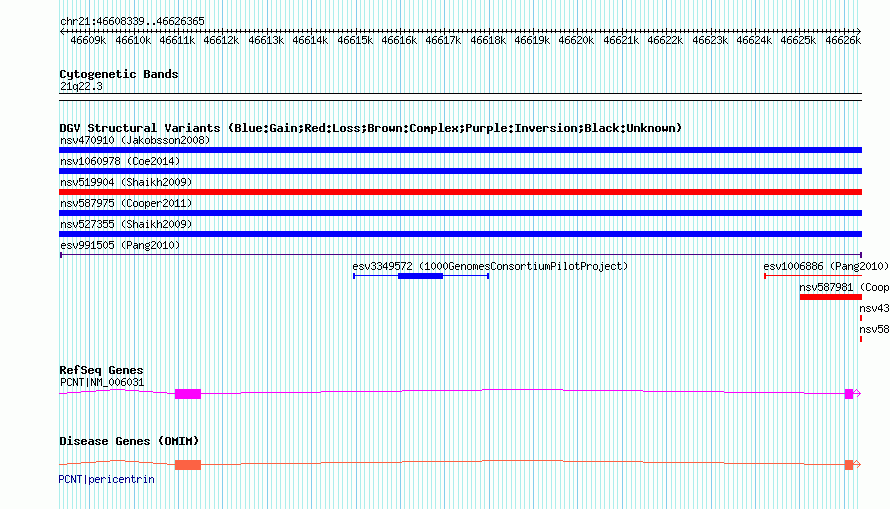Click the chr21:46608339..46626365 coordinates label

coord(132,22)
